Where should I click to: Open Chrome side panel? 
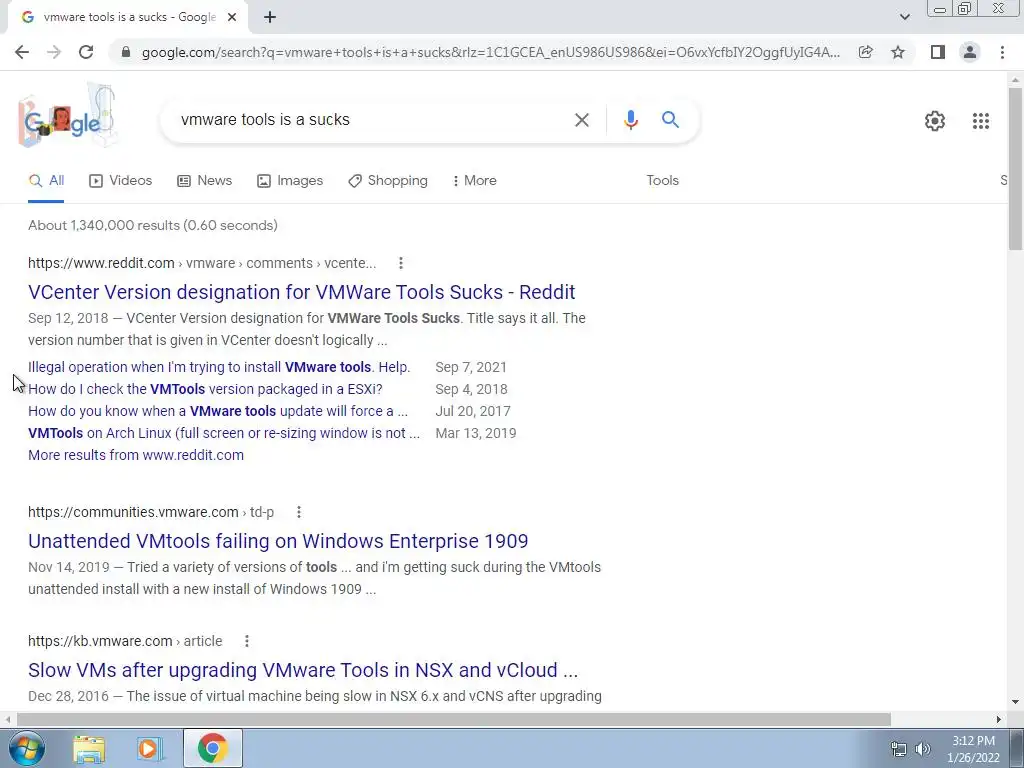point(938,52)
